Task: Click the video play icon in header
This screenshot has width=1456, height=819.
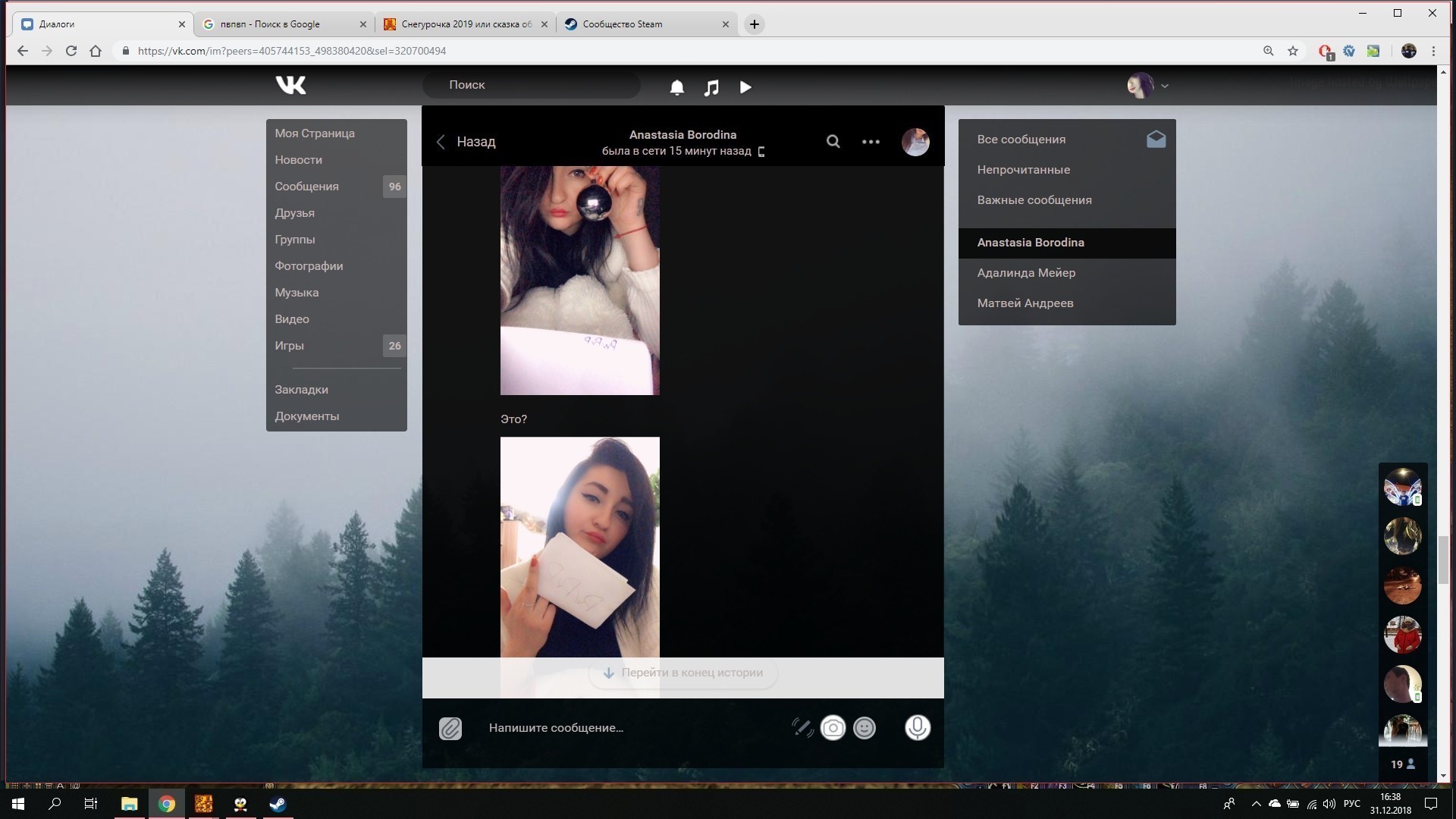Action: tap(745, 88)
